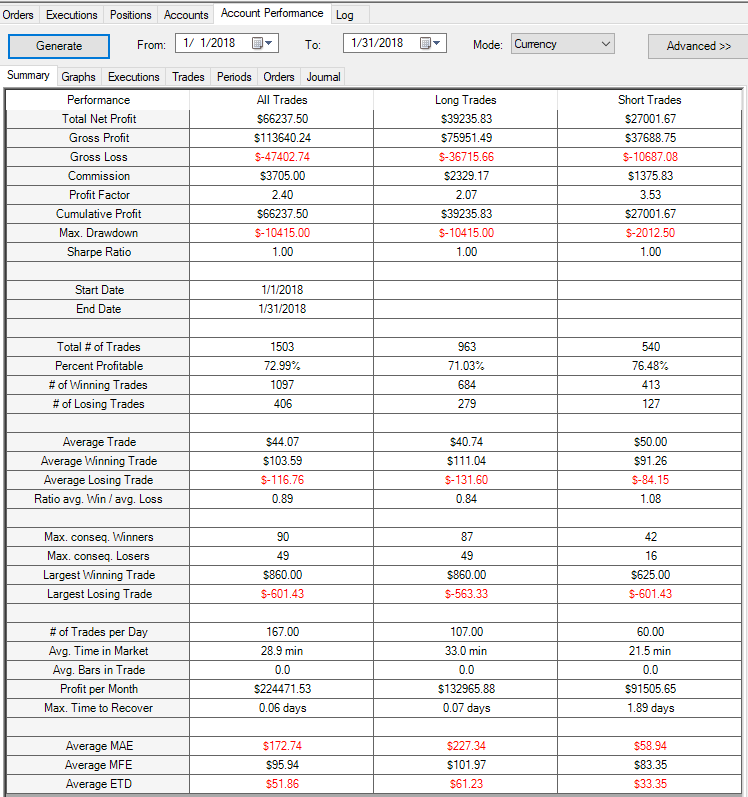Image resolution: width=748 pixels, height=797 pixels.
Task: Click Average Losing Trade value $-84.15
Action: [650, 480]
